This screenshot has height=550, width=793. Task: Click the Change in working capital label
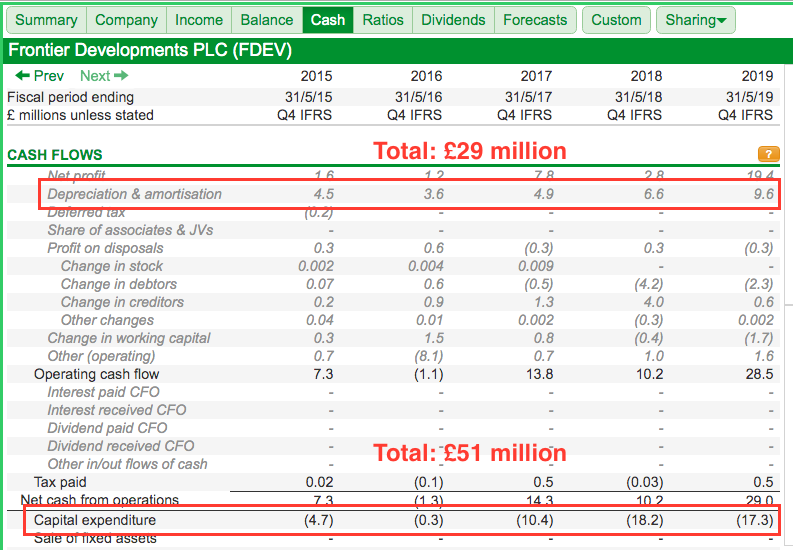click(129, 338)
